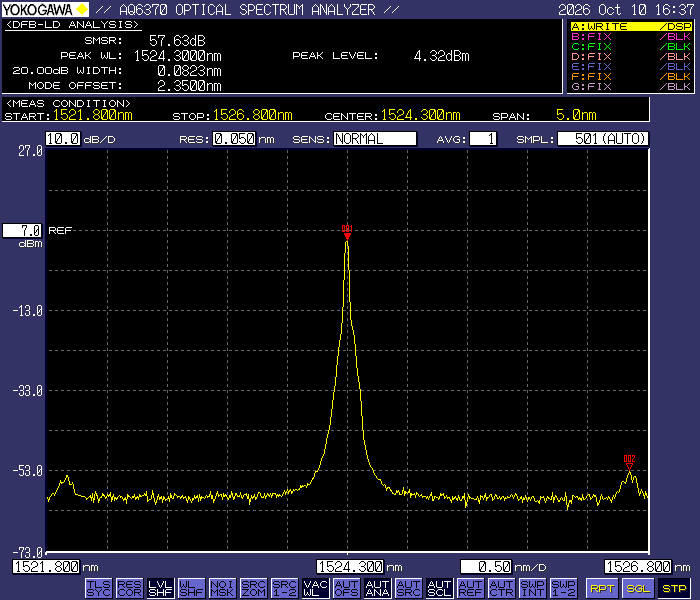
Task: Click the 27.0 top axis label
Action: pos(30,151)
